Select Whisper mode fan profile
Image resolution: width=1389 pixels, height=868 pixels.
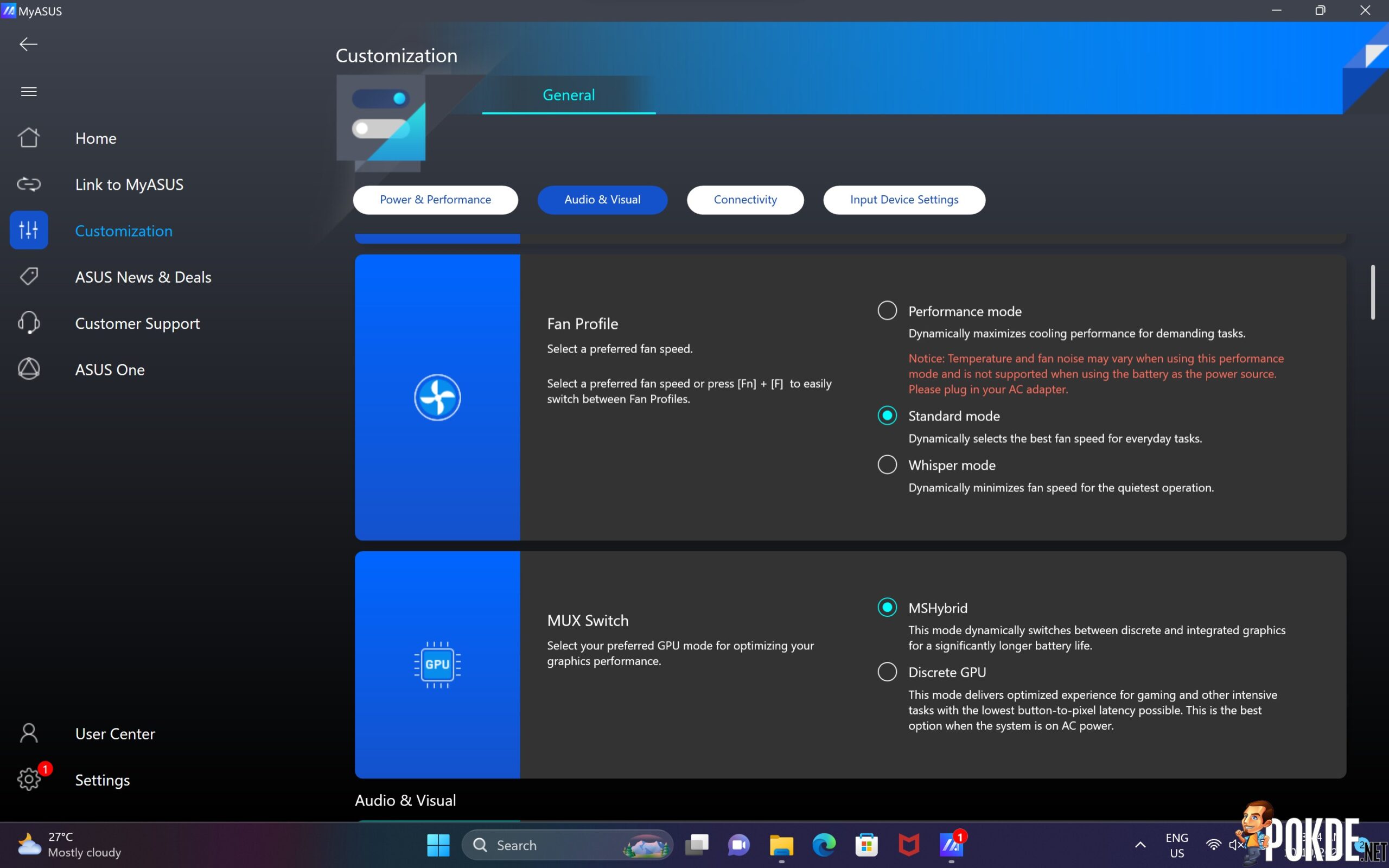point(887,464)
